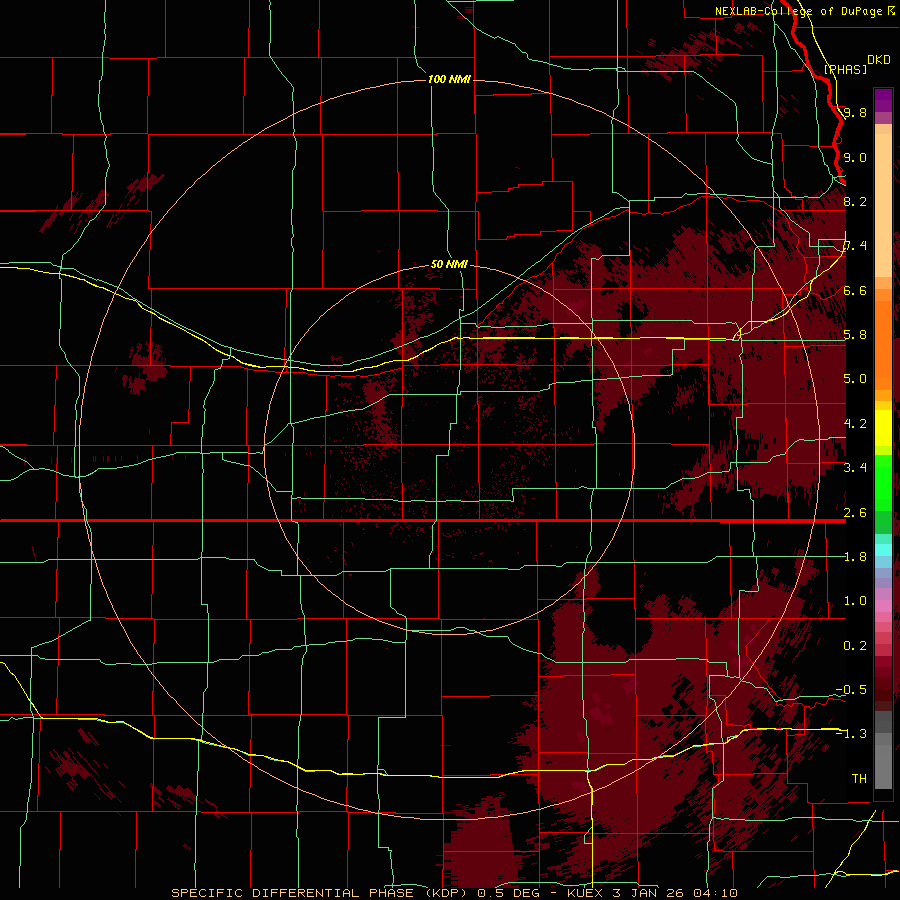Viewport: 900px width, 900px height.
Task: Click the 4.2 legend value
Action: [855, 423]
